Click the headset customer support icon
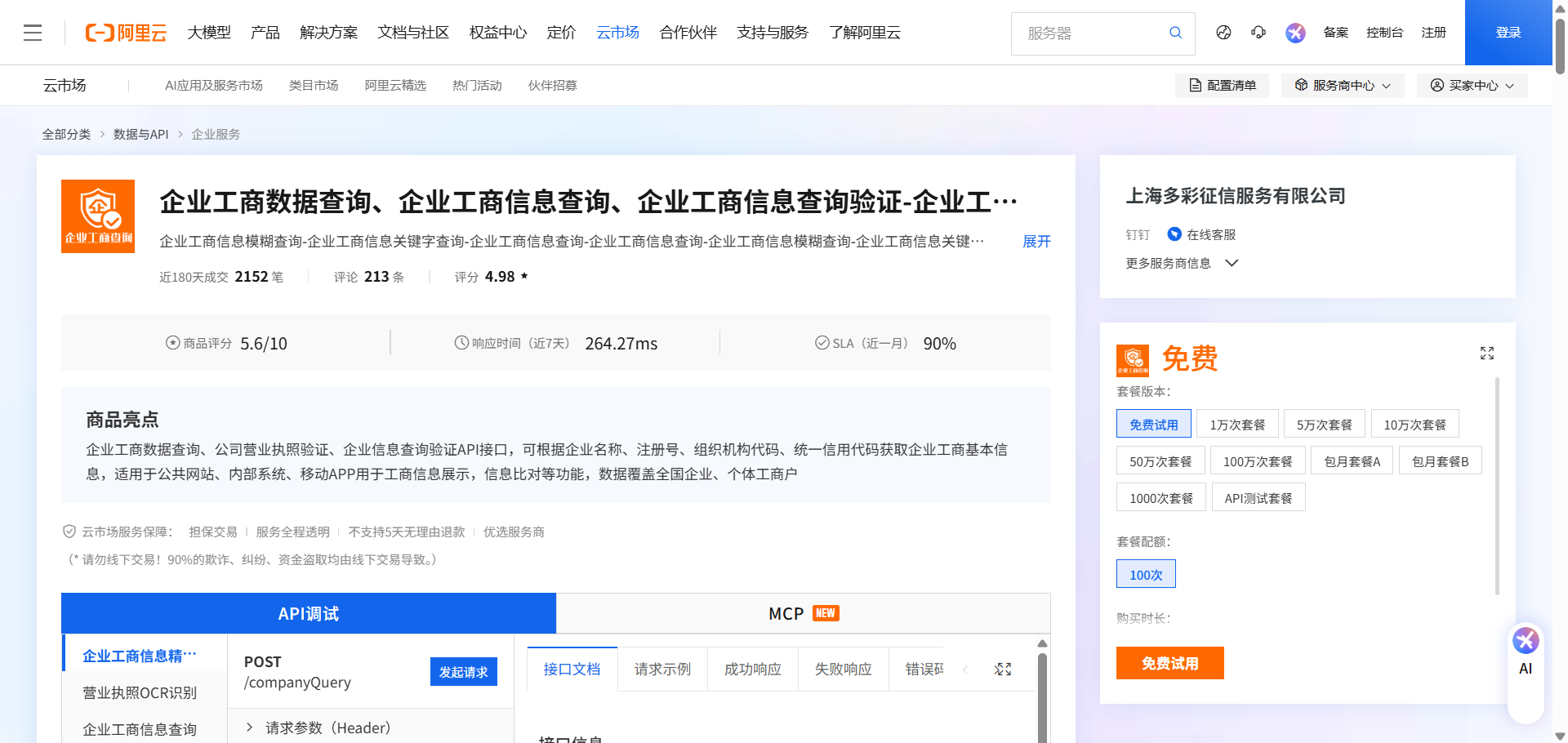This screenshot has width=1568, height=743. click(1258, 33)
